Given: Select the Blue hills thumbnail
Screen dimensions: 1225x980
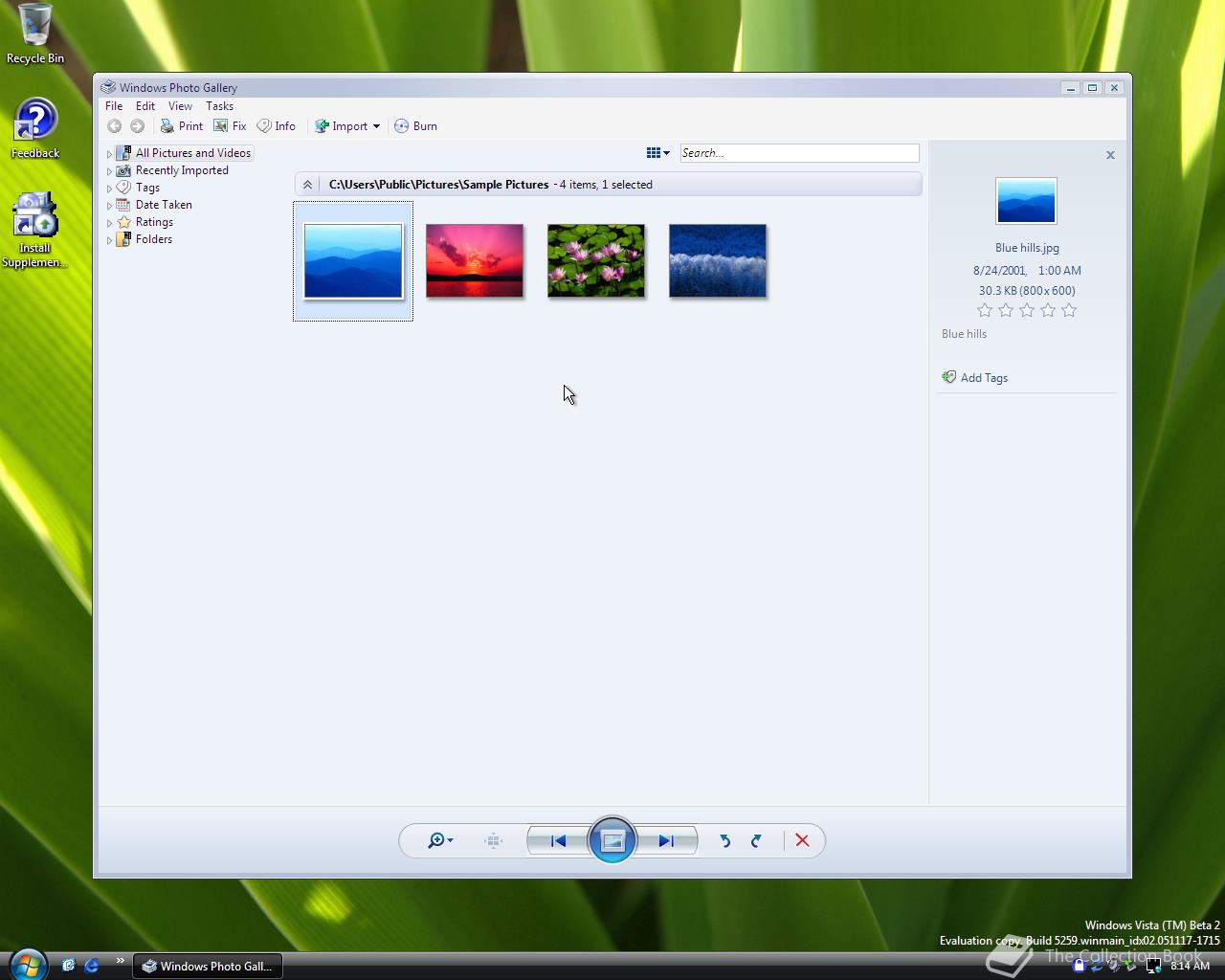Looking at the screenshot, I should point(353,261).
